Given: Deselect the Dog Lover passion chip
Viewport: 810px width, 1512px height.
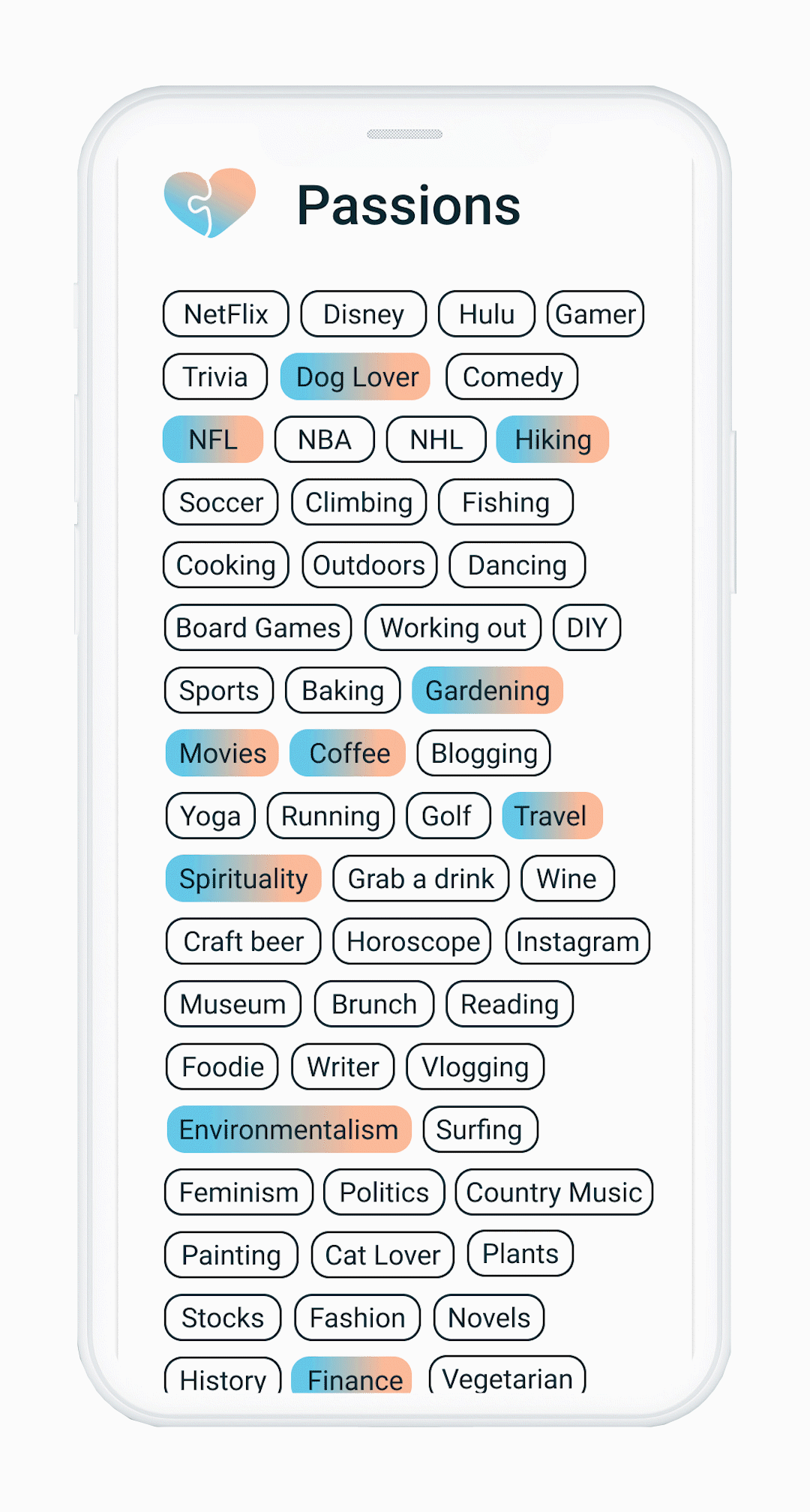Looking at the screenshot, I should click(355, 377).
